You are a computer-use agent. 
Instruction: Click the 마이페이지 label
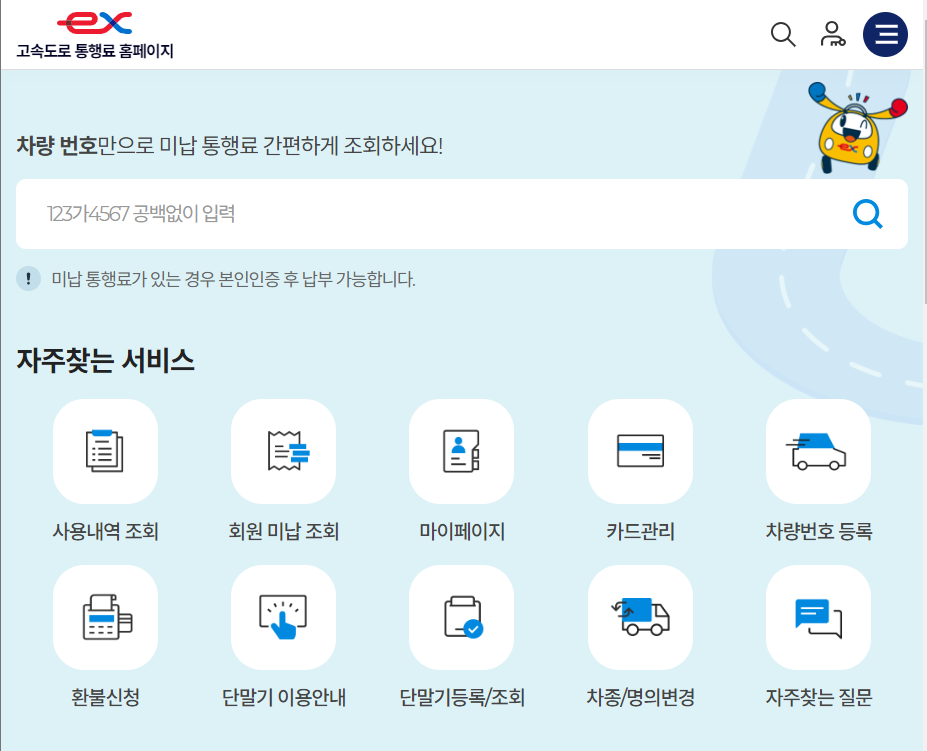pos(462,531)
